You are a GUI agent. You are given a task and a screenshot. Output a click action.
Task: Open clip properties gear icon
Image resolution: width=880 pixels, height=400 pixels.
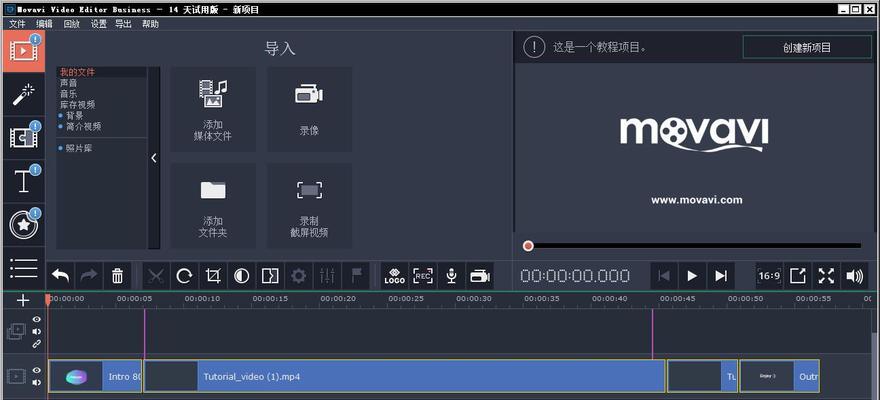tap(299, 275)
